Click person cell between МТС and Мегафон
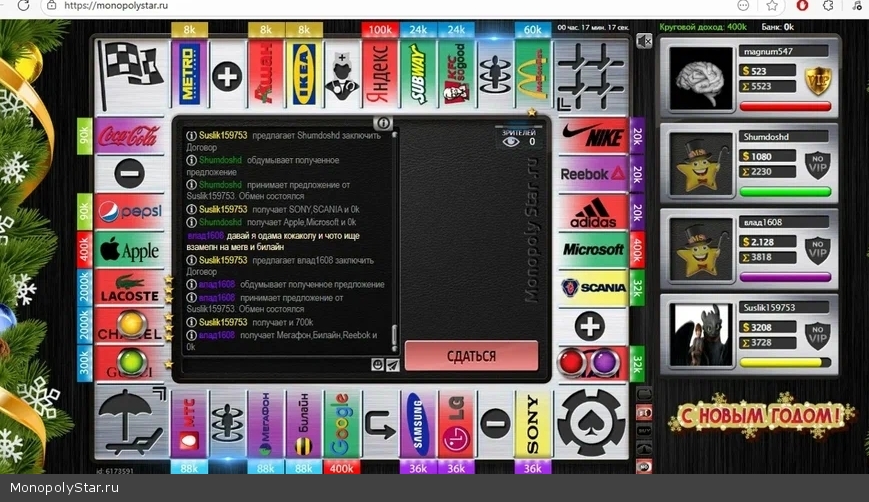869x502 pixels. [x=227, y=424]
